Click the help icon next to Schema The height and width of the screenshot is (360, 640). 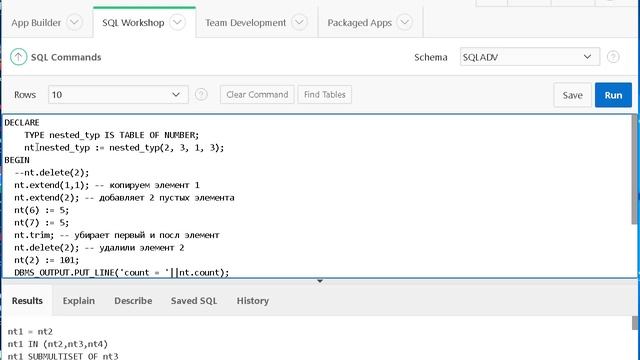[x=613, y=57]
